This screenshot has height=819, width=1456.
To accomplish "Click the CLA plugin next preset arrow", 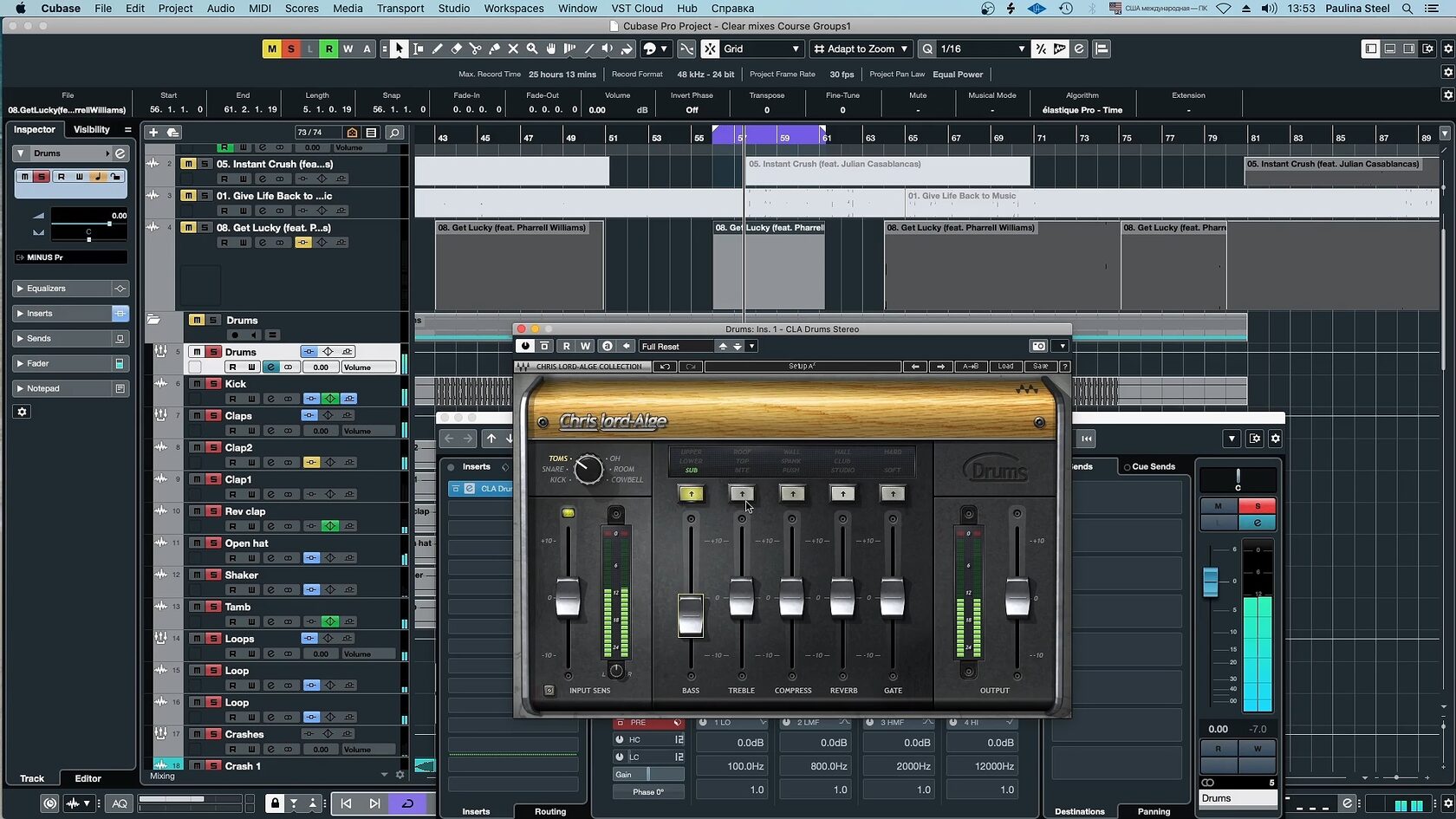I will point(941,367).
